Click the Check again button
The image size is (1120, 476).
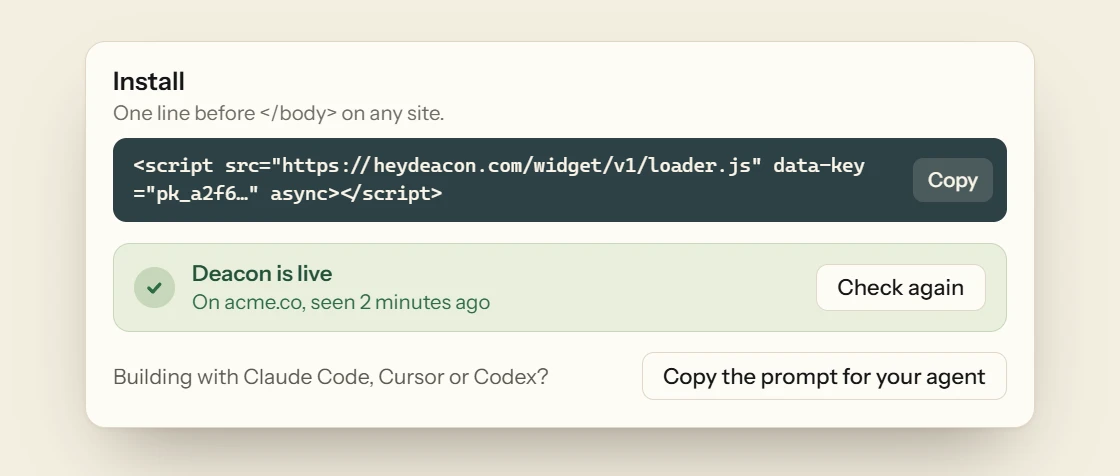(900, 287)
